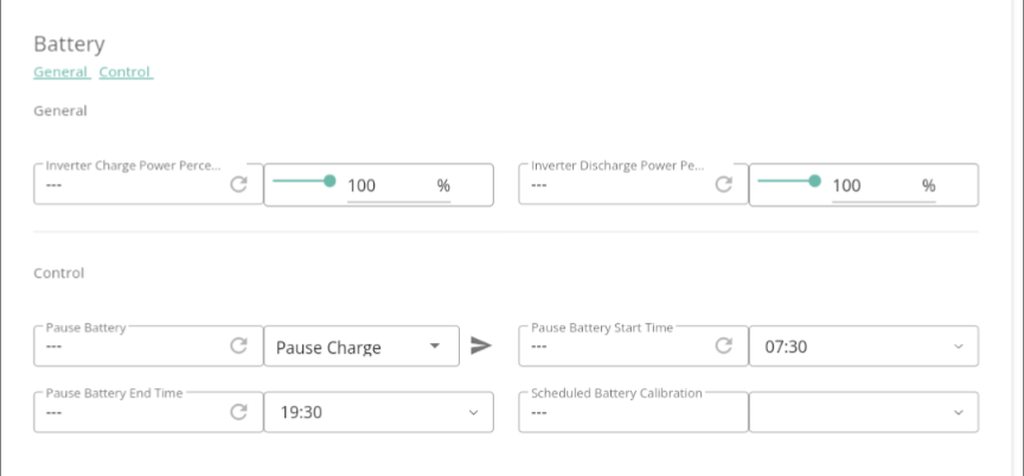
Task: Click the Pause Battery End Time readout field
Action: tap(130, 412)
